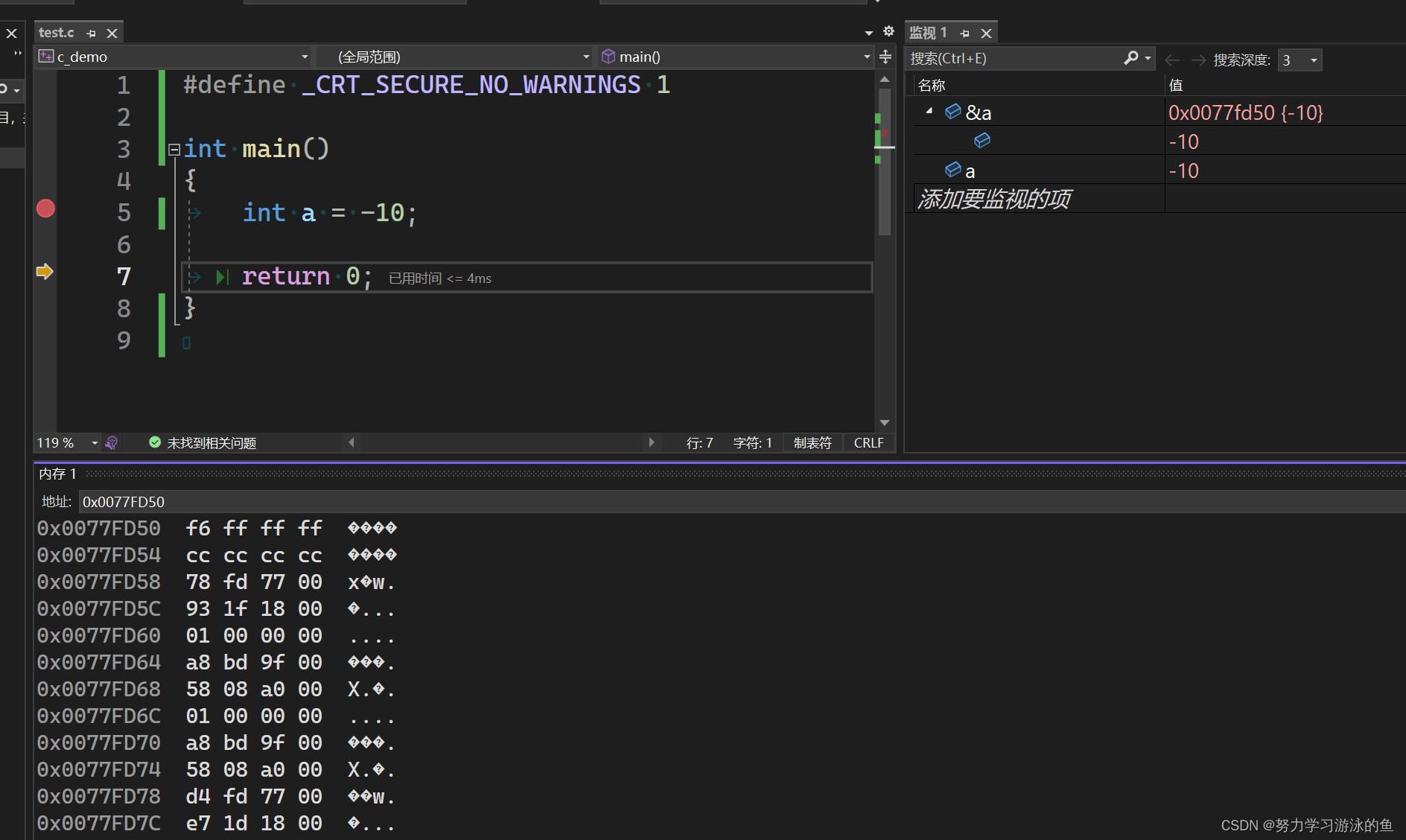This screenshot has width=1406, height=840.
Task: Click horizontal scrollbar right arrow in editor
Action: click(x=652, y=442)
